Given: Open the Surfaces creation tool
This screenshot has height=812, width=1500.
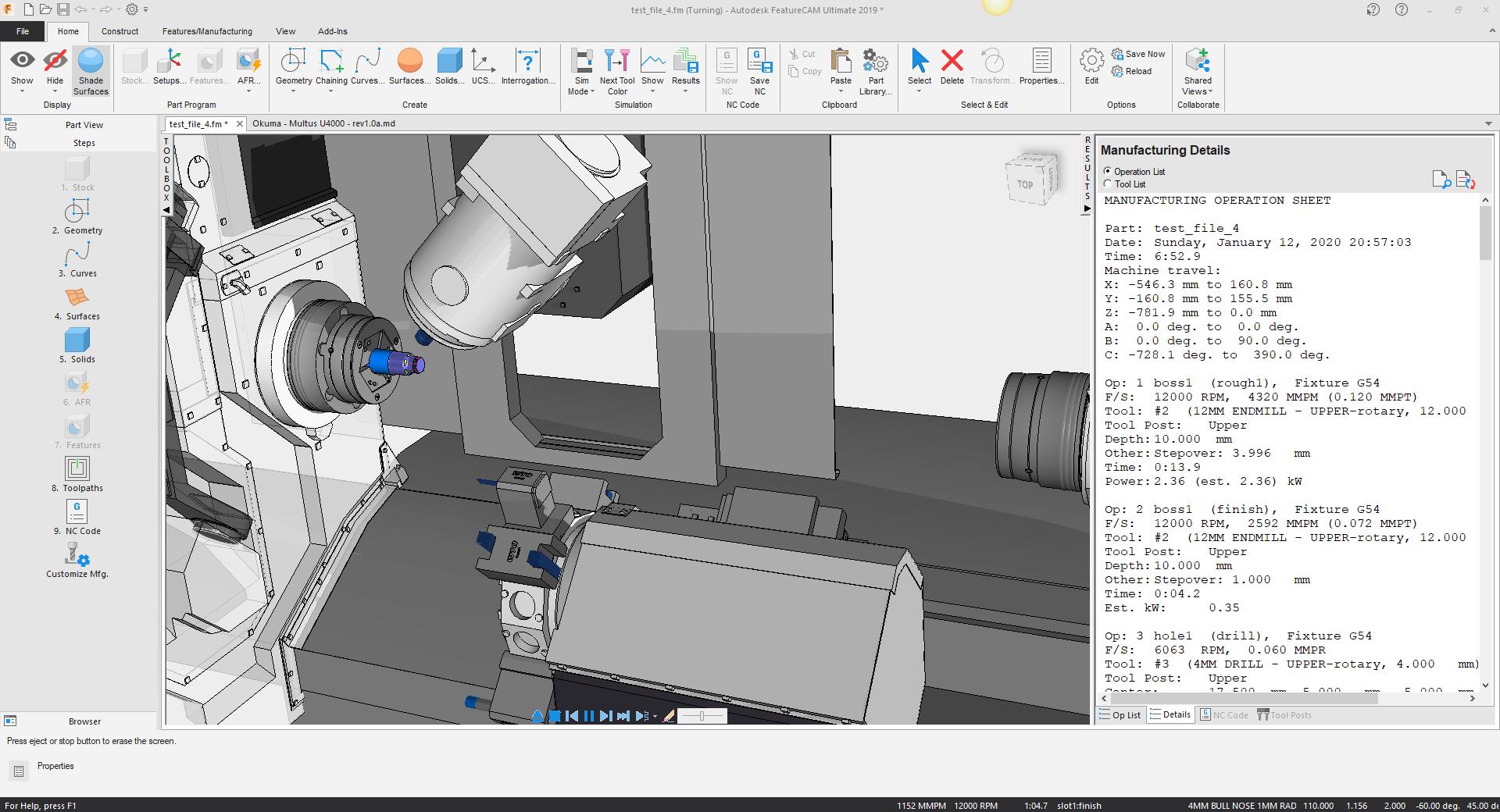Looking at the screenshot, I should point(409,66).
